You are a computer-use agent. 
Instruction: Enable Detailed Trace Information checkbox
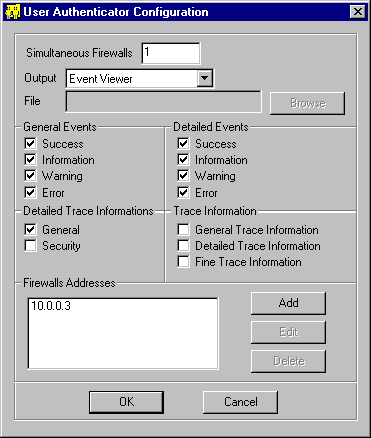point(183,246)
